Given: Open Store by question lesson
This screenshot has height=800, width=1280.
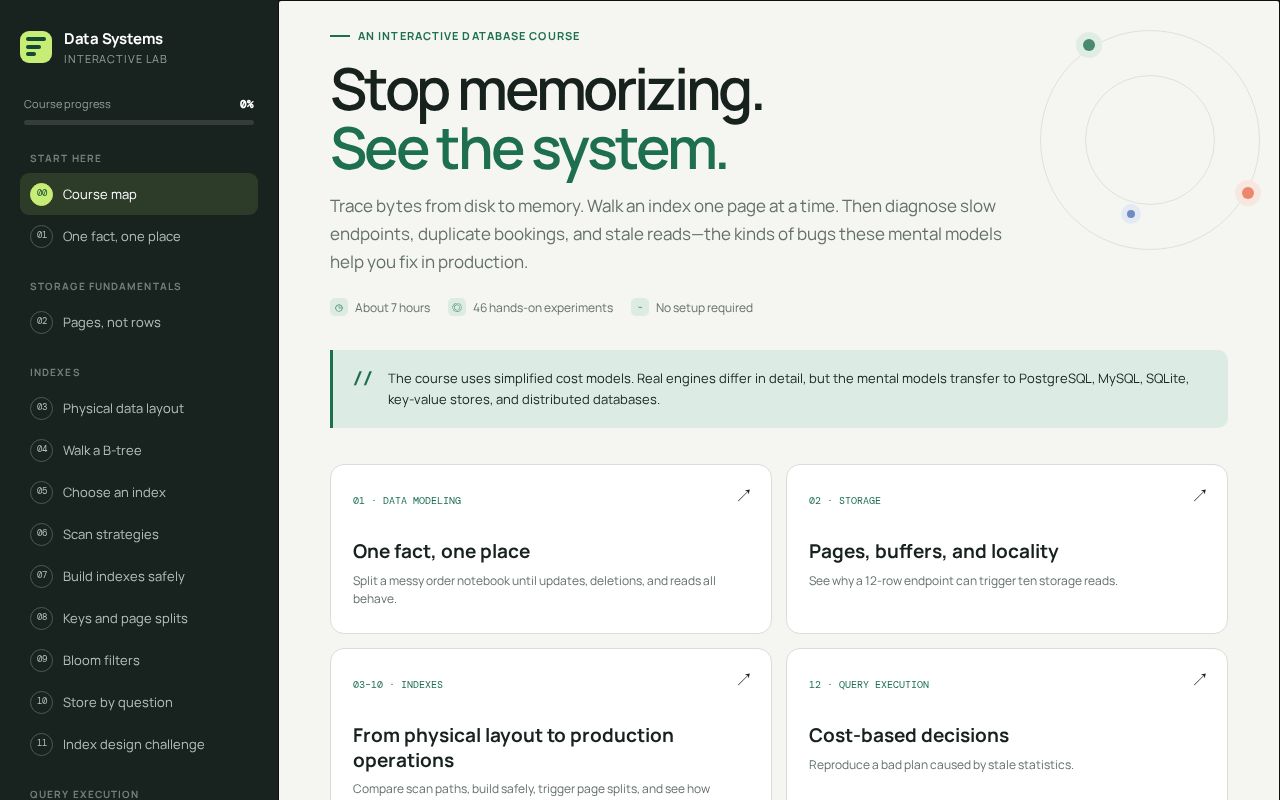Looking at the screenshot, I should (x=139, y=702).
